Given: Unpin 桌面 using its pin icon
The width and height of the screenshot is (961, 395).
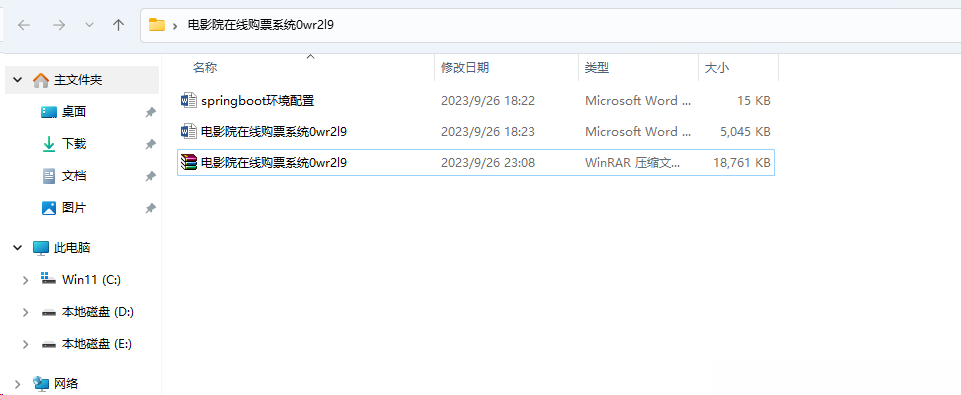Looking at the screenshot, I should pyautogui.click(x=150, y=112).
